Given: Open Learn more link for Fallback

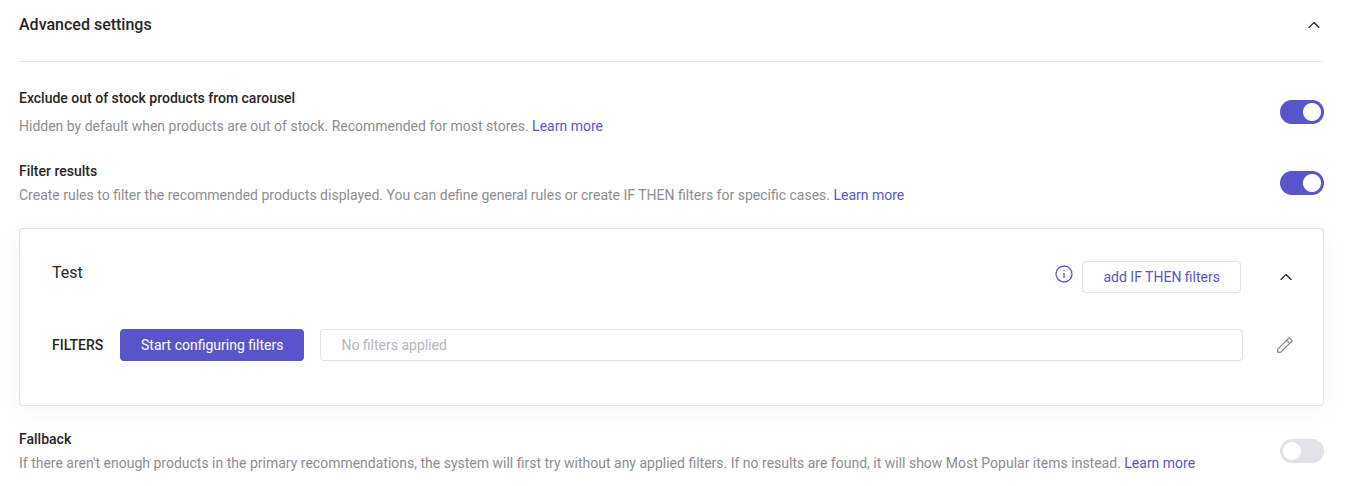Looking at the screenshot, I should (1159, 463).
